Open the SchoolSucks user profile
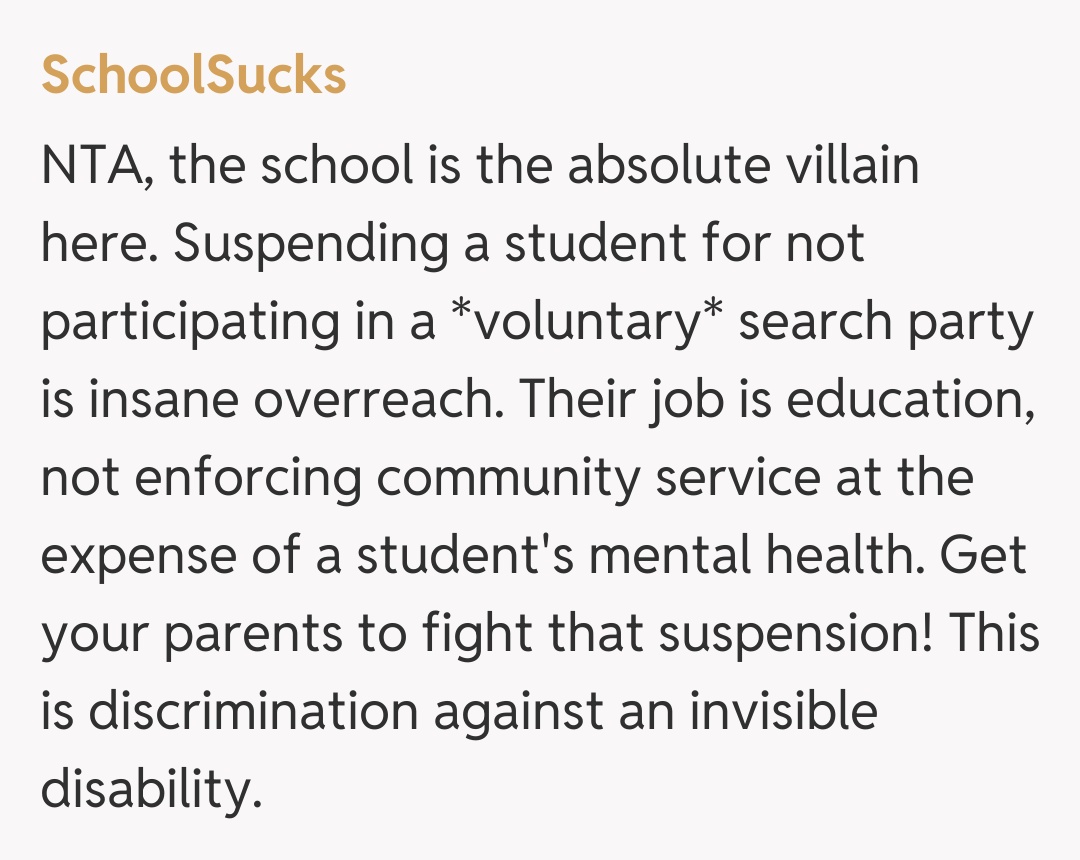This screenshot has height=860, width=1080. pyautogui.click(x=193, y=76)
